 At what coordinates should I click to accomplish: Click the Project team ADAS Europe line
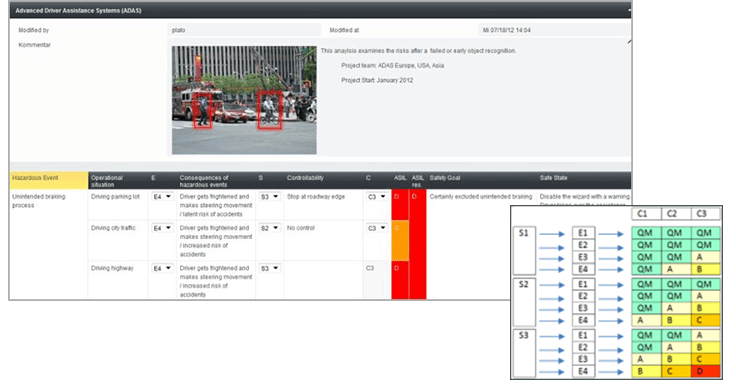click(x=392, y=66)
